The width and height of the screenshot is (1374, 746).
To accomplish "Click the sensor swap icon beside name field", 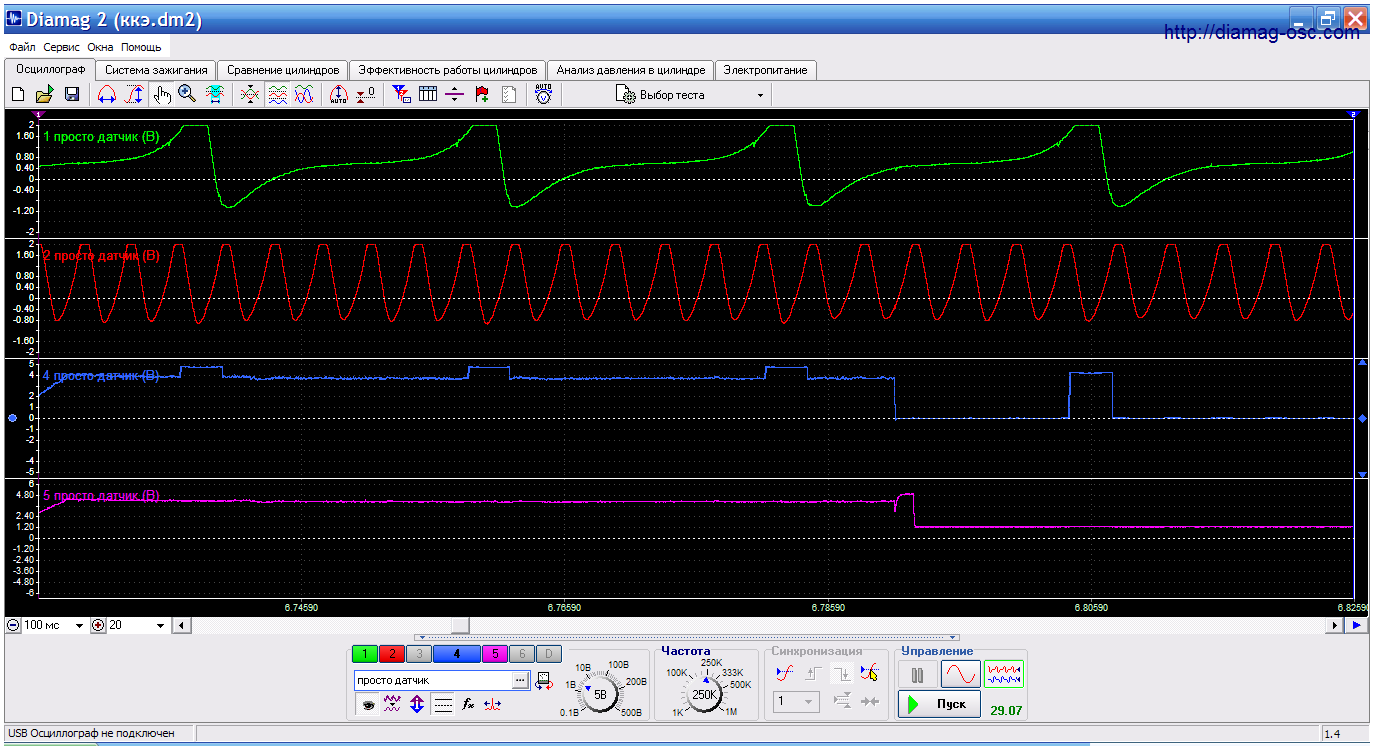I will [x=544, y=681].
